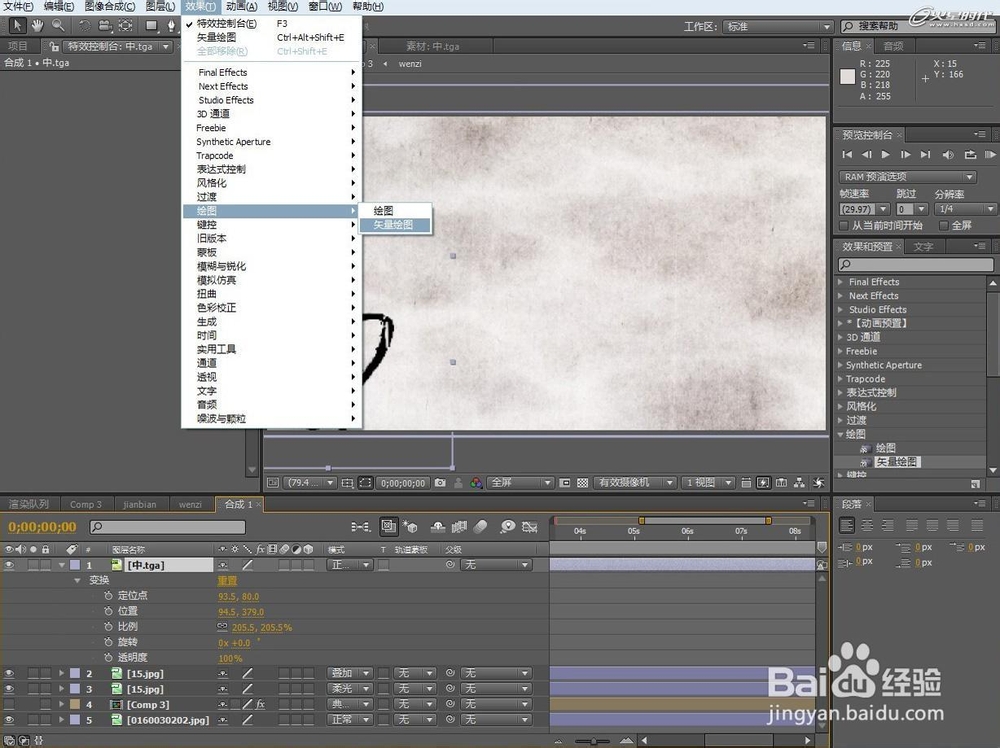The height and width of the screenshot is (748, 1000).
Task: Hide layer 3 [15.jpg] eye icon
Action: click(9, 689)
